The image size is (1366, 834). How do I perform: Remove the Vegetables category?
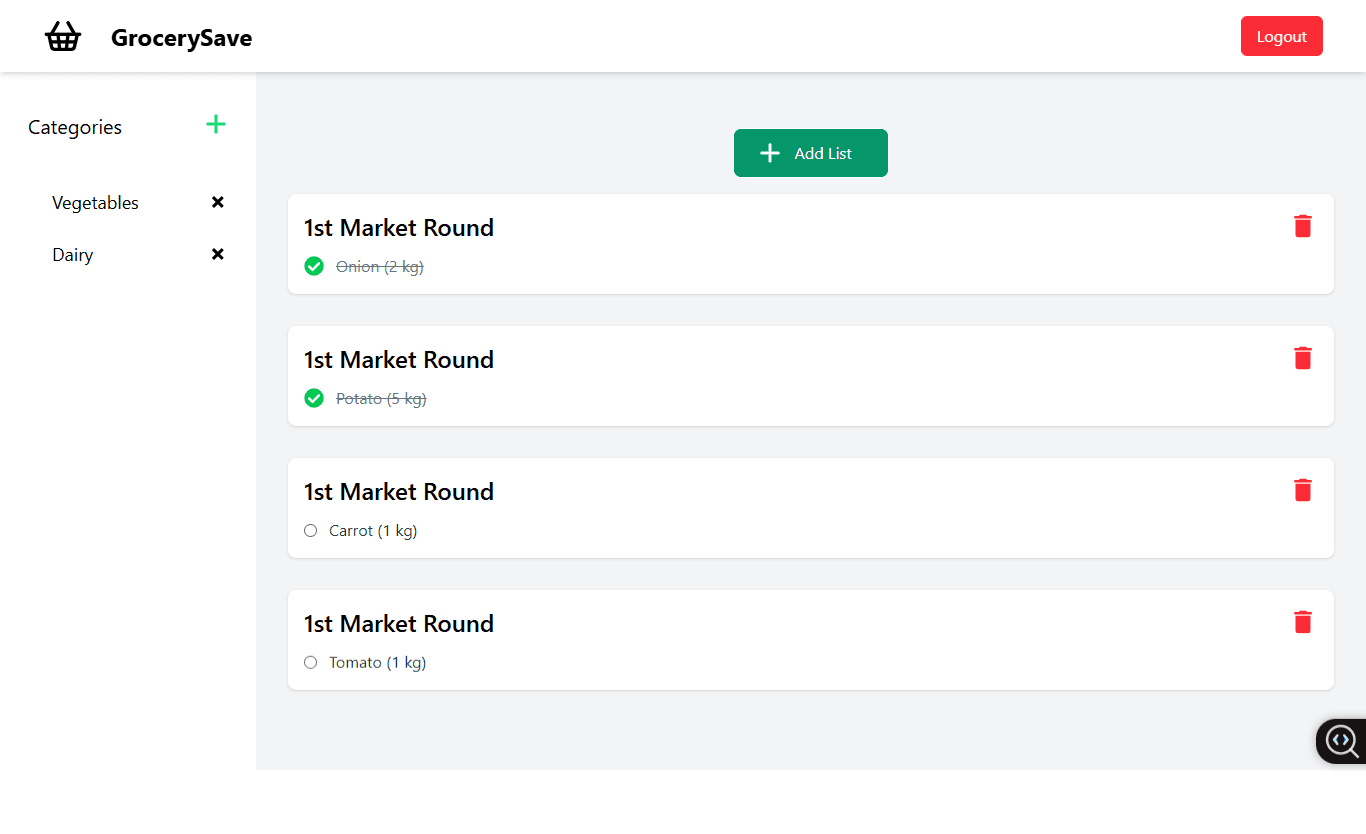(218, 202)
